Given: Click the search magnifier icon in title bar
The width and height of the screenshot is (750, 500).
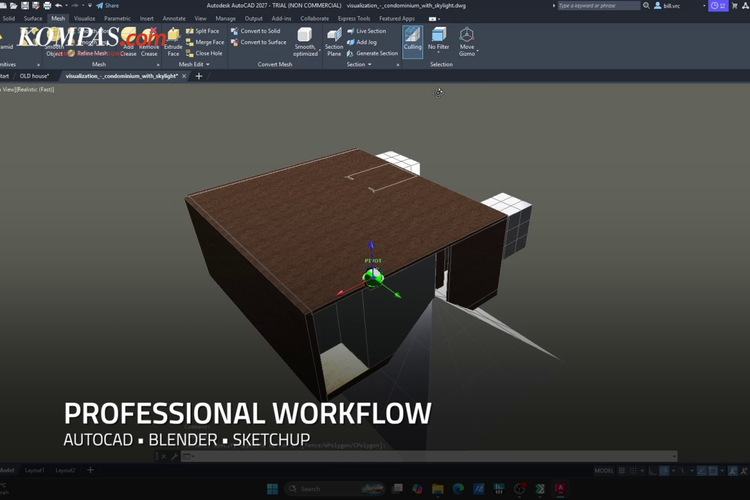Looking at the screenshot, I should click(x=646, y=6).
